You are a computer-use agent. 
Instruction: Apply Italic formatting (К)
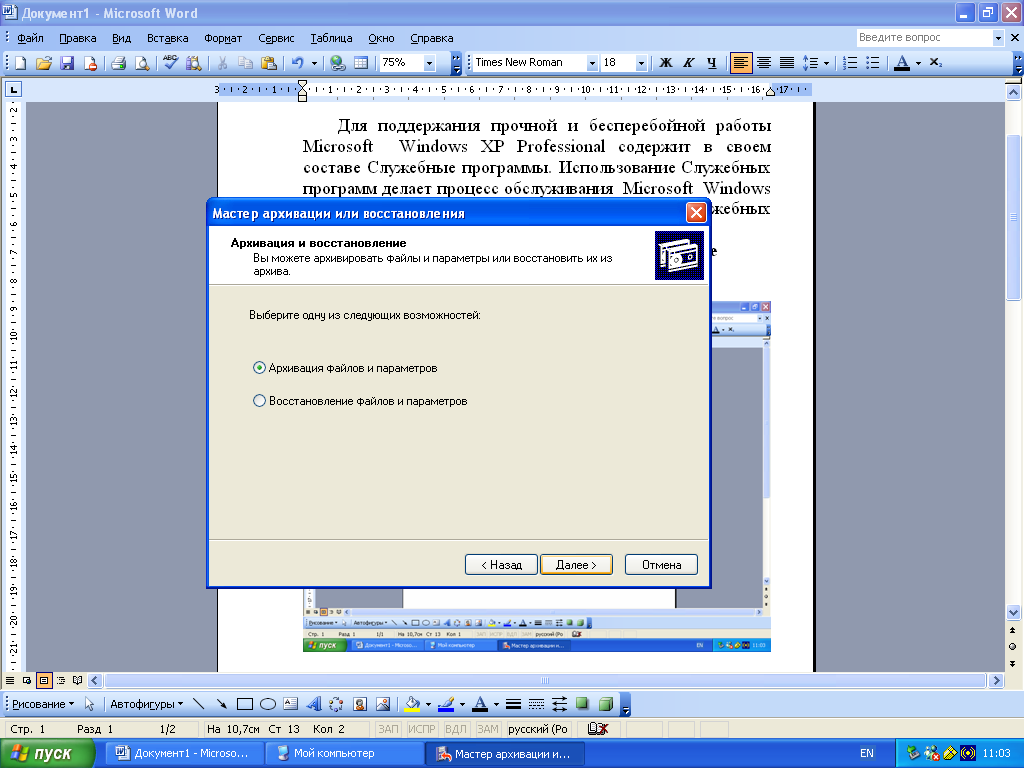[688, 63]
